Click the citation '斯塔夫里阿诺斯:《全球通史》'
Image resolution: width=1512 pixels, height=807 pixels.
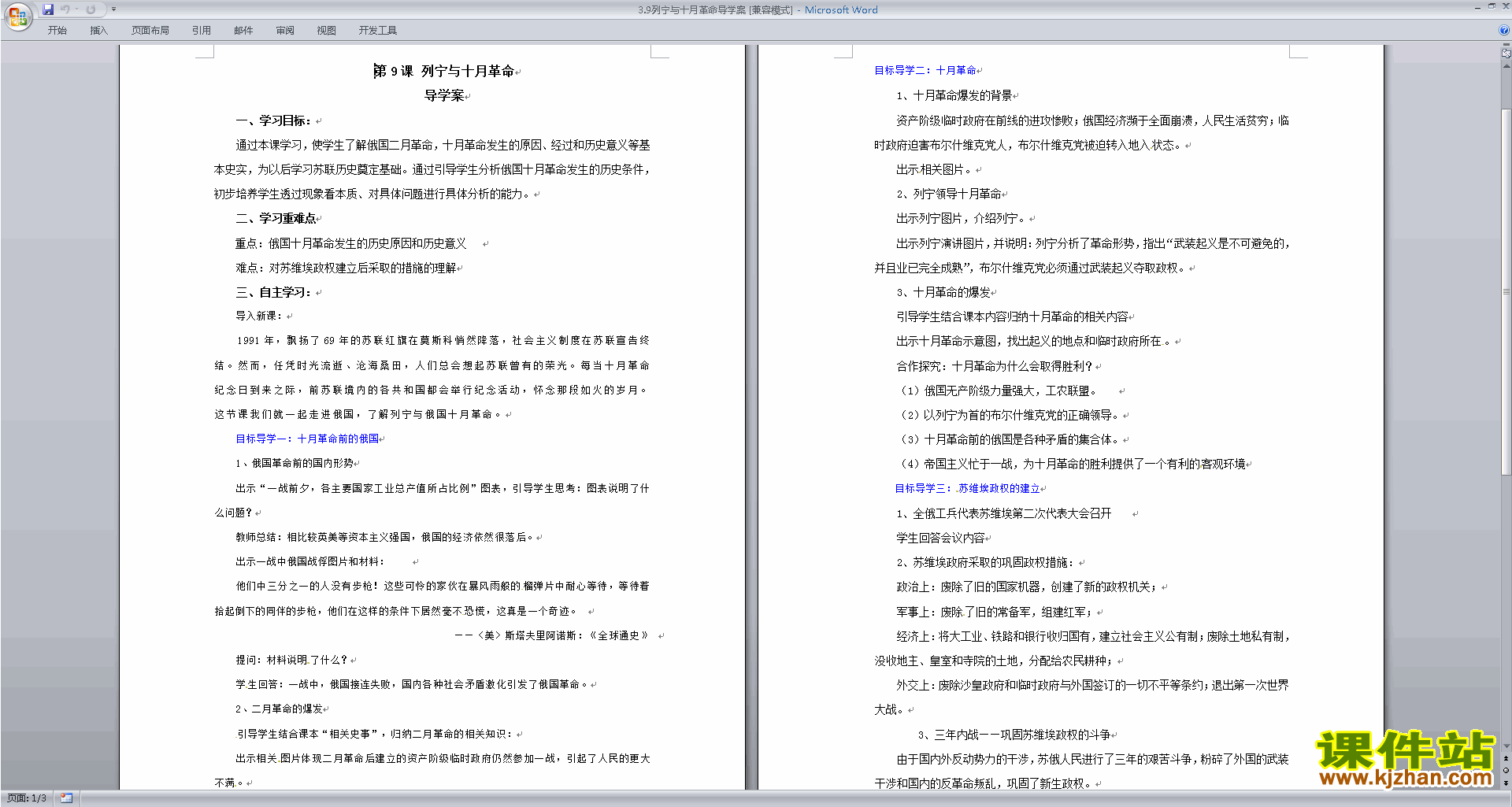[x=576, y=635]
